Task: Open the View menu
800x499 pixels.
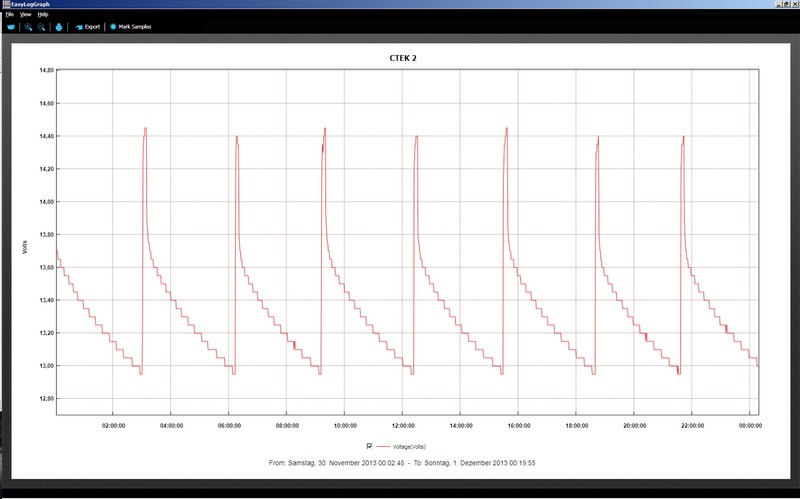Action: pos(25,15)
